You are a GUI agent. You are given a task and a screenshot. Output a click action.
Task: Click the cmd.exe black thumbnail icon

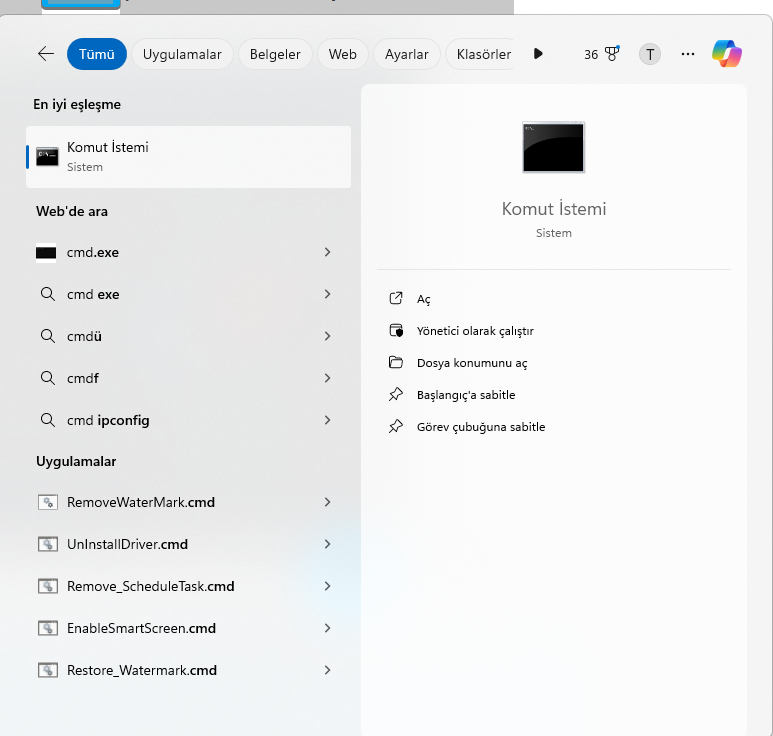(x=46, y=253)
